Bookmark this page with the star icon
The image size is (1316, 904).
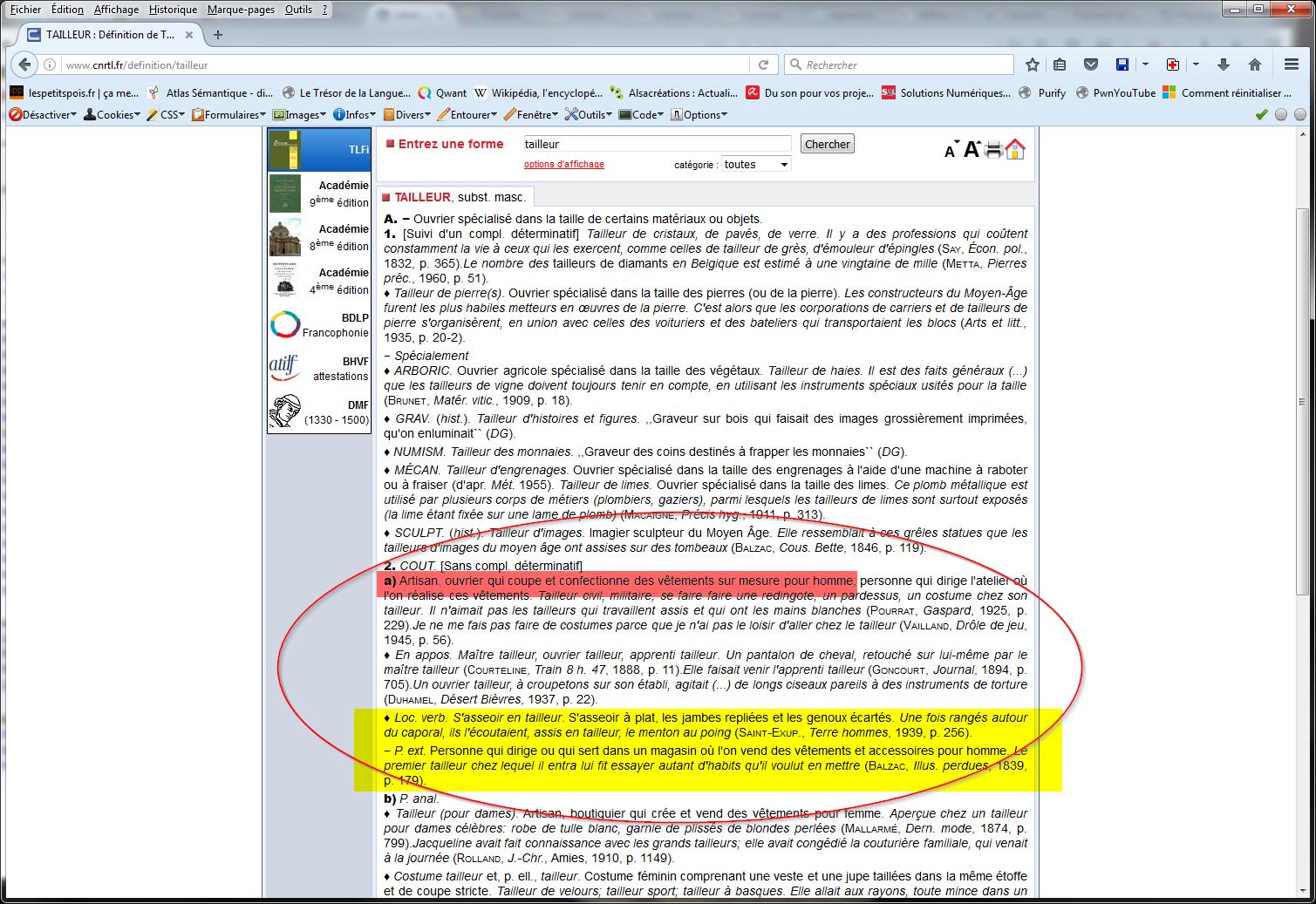pyautogui.click(x=1033, y=65)
